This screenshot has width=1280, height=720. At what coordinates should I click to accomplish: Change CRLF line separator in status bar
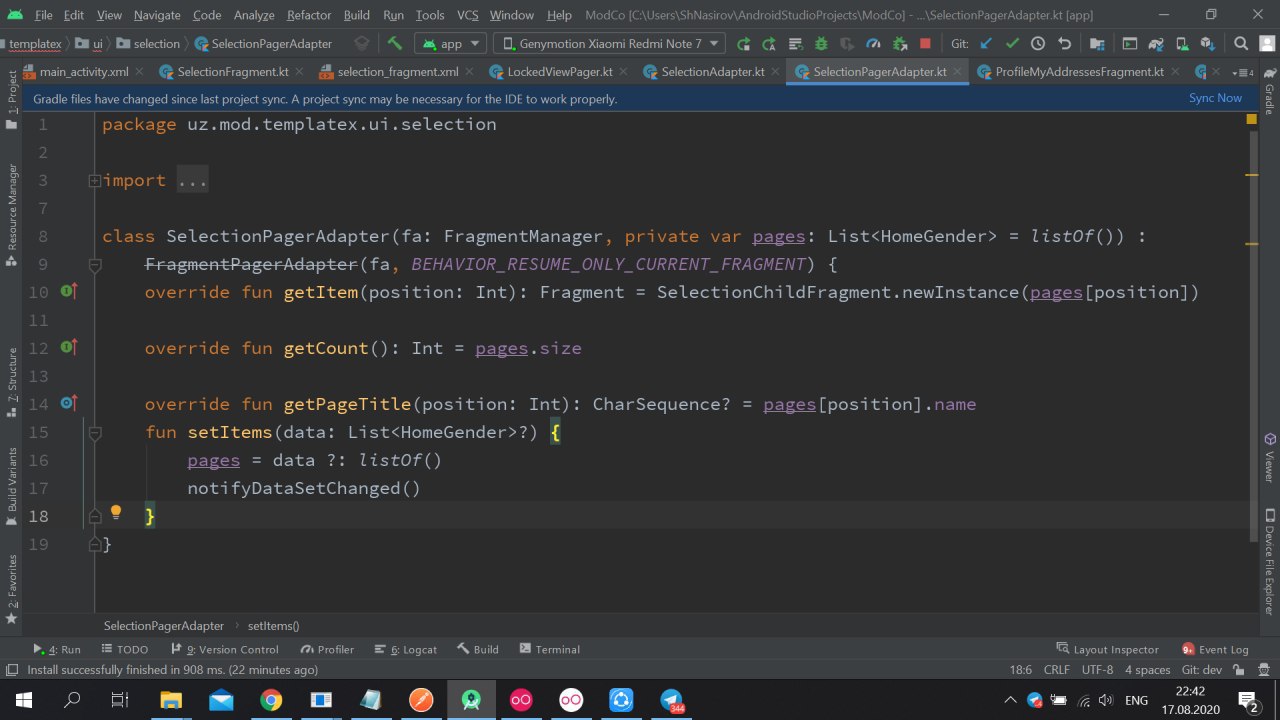[x=1056, y=670]
